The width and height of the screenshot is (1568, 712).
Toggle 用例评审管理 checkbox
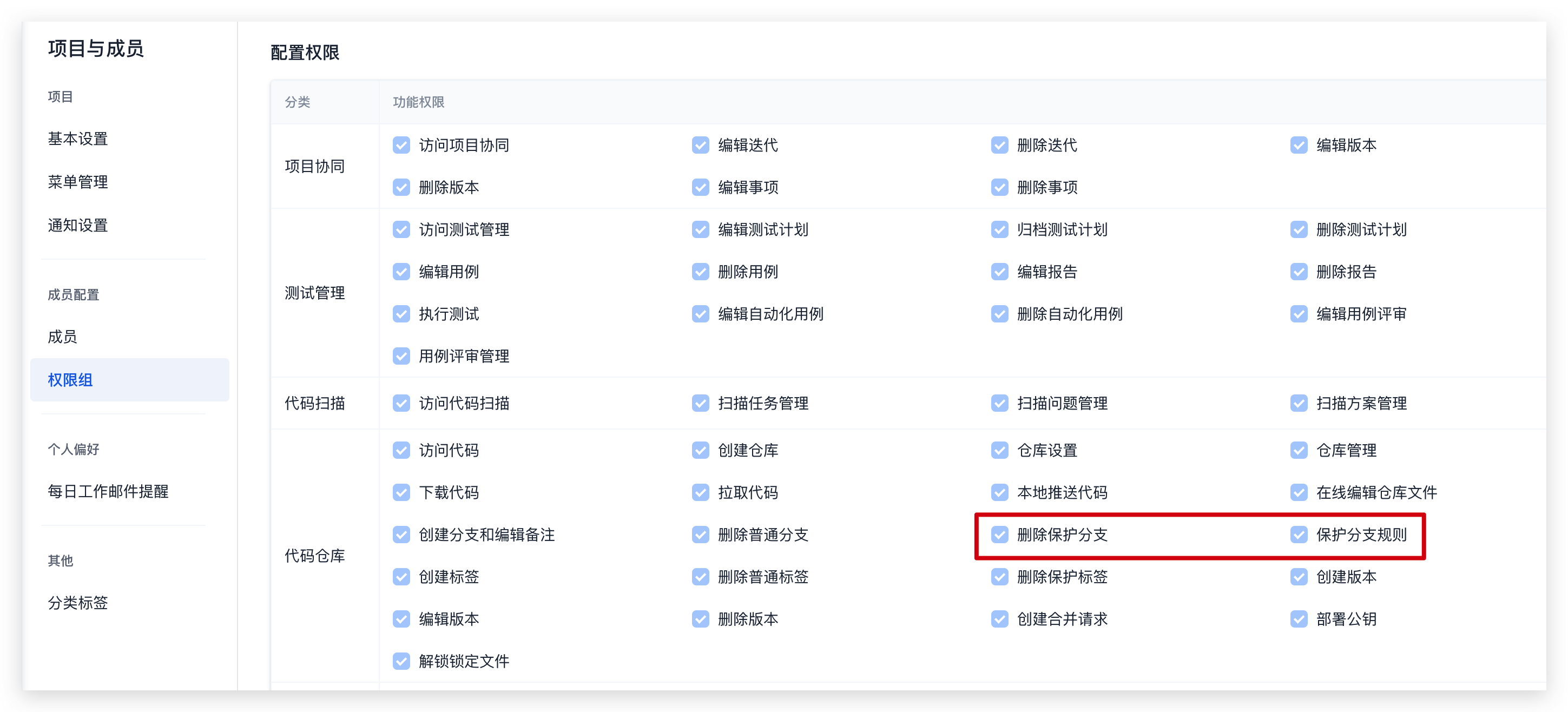point(401,356)
